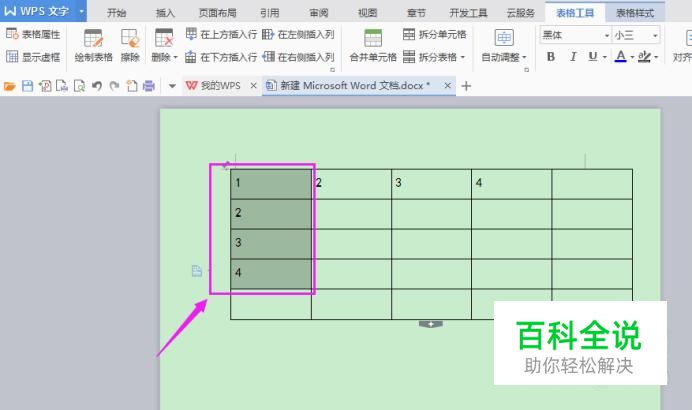692x410 pixels.
Task: Expand highlight color dropdown arrow
Action: coord(656,57)
